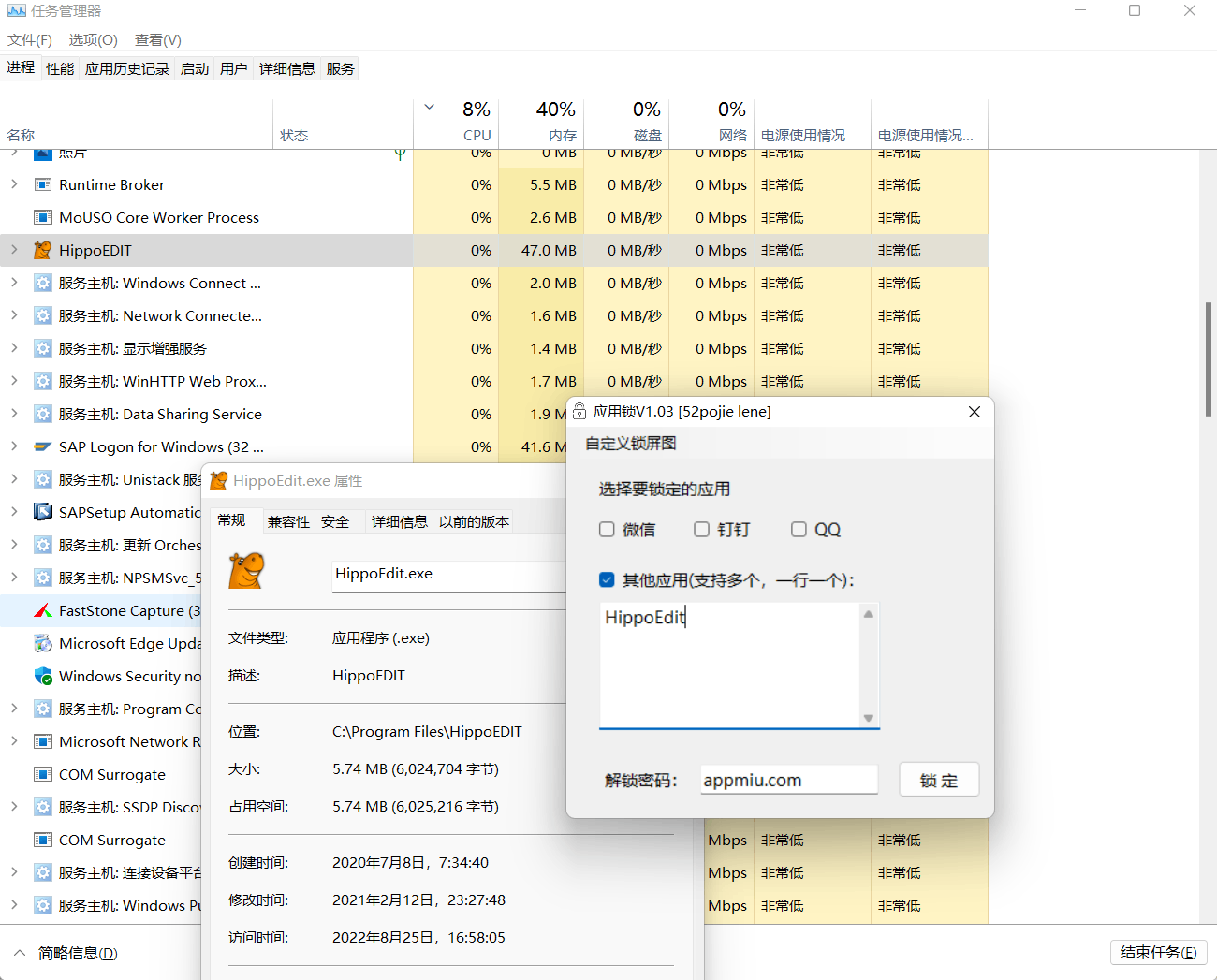
Task: Click the NPSMSvc service host gear icon
Action: (42, 578)
